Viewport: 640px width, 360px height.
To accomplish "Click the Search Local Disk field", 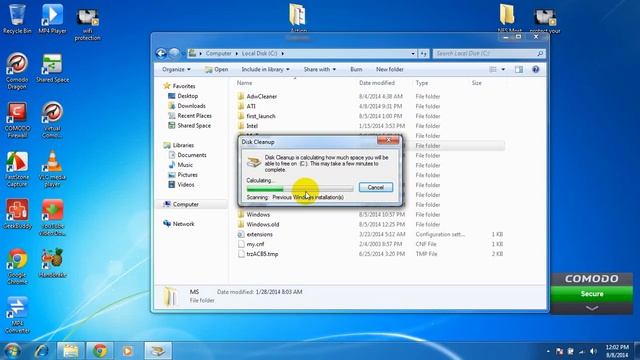I will coord(489,53).
